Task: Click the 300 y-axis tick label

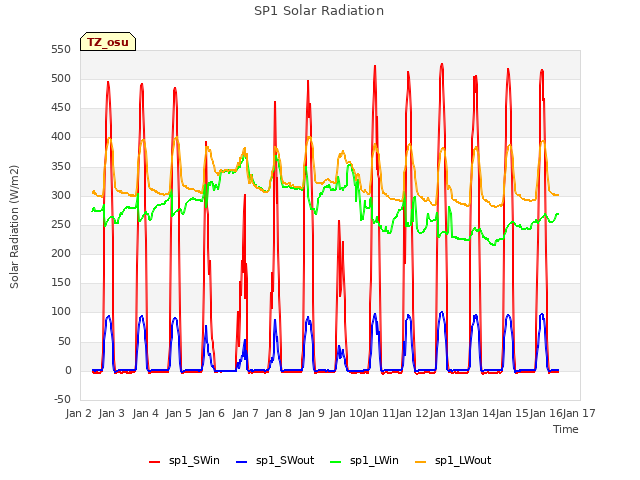Action: tap(61, 196)
